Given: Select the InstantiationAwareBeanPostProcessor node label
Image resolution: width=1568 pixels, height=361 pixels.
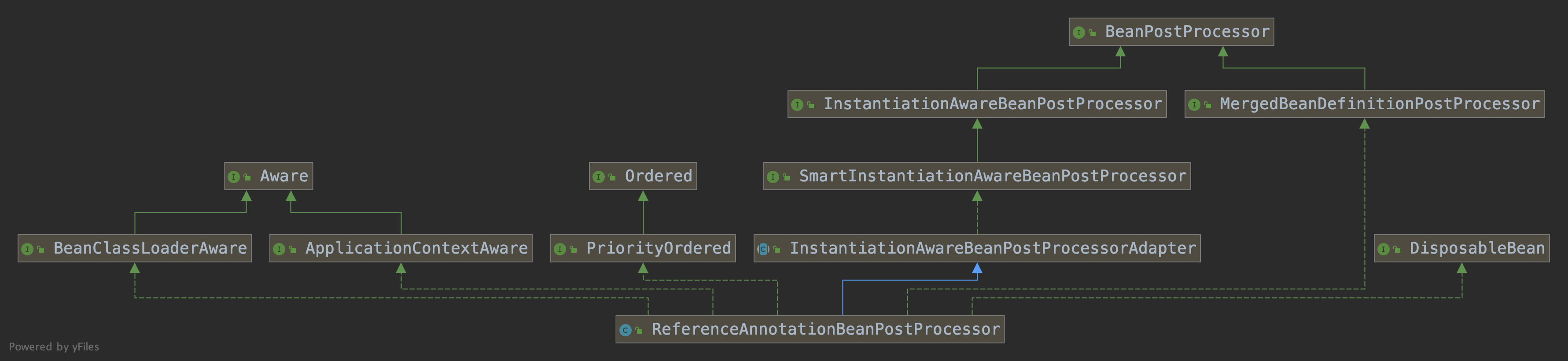Looking at the screenshot, I should pos(992,104).
